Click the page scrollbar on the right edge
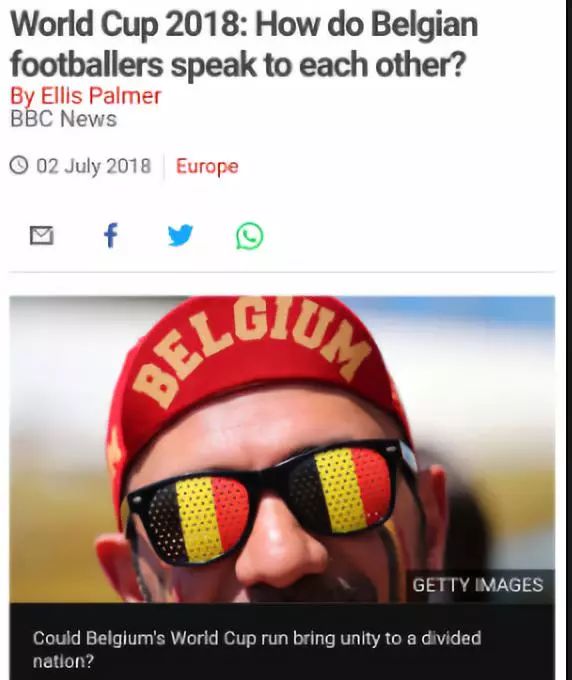Image resolution: width=572 pixels, height=680 pixels. point(569,340)
